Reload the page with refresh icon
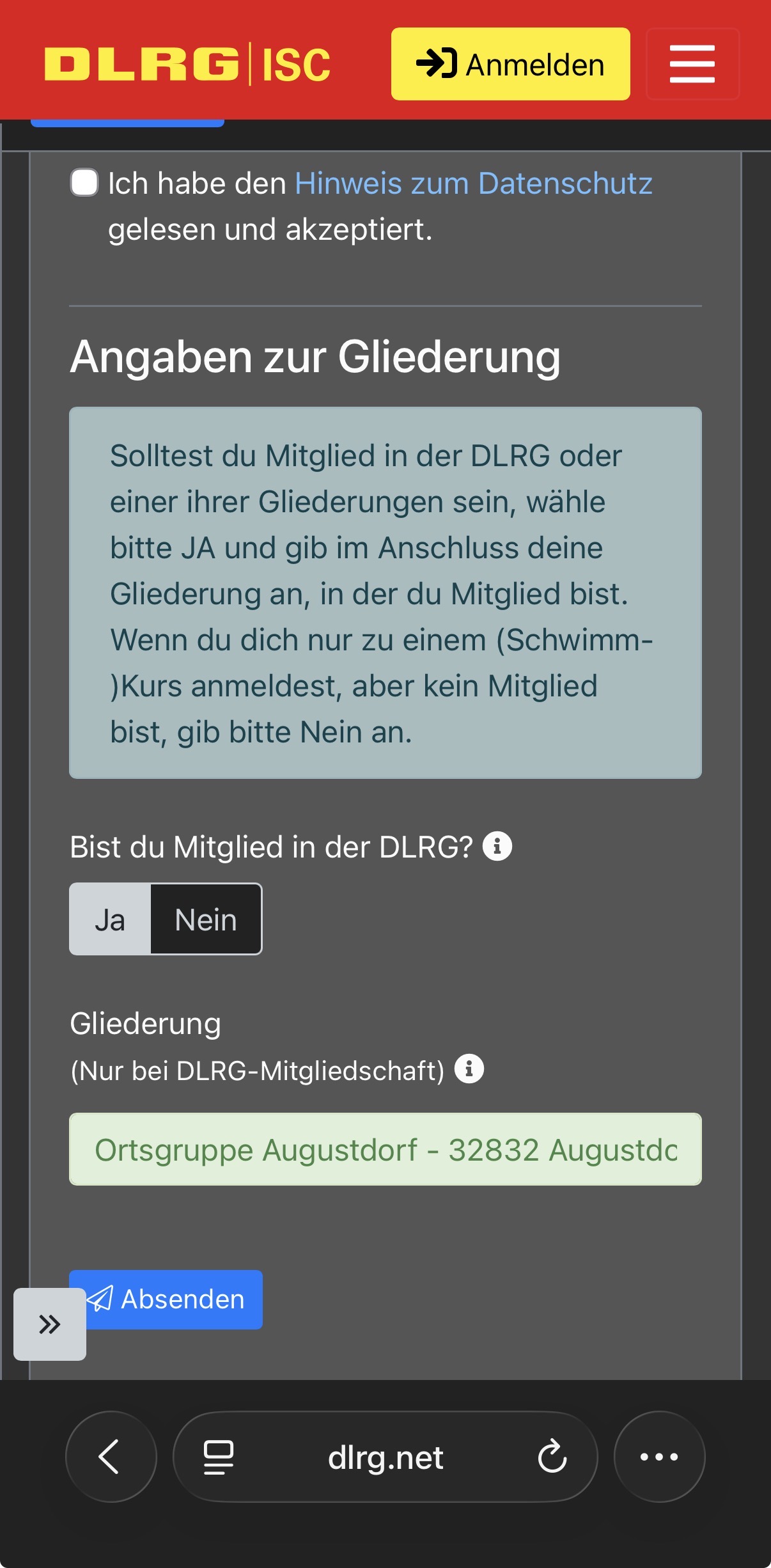 552,1457
